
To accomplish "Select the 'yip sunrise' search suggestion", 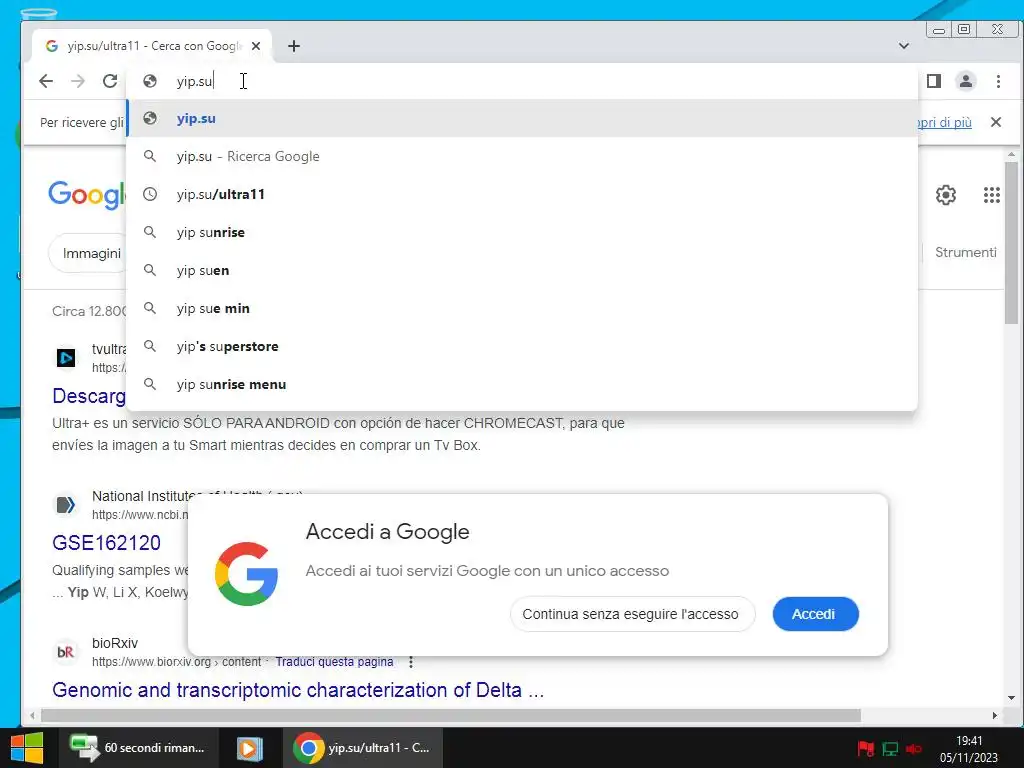I will 522,232.
